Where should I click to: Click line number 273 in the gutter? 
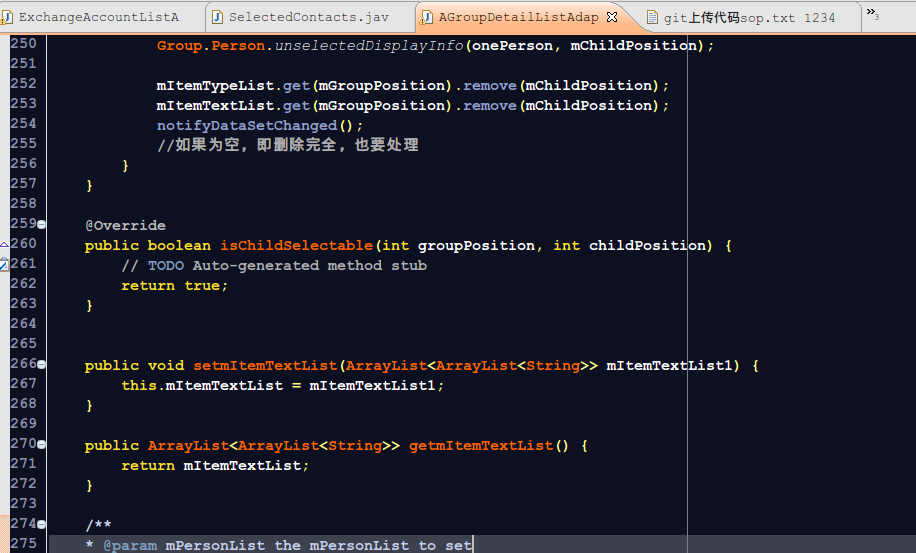tap(23, 503)
